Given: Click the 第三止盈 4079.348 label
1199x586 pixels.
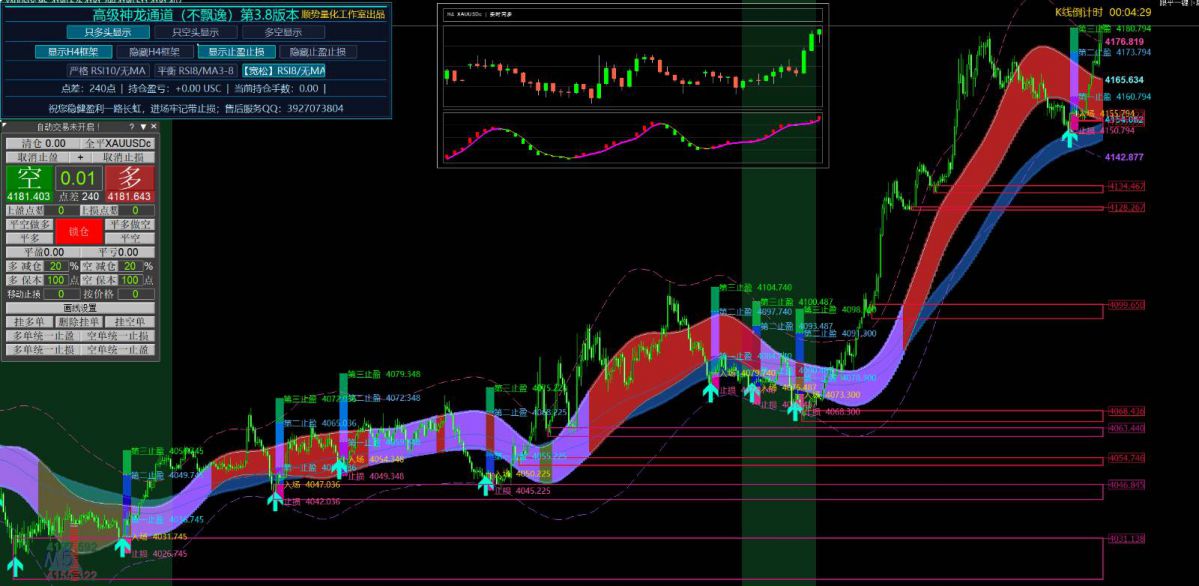Looking at the screenshot, I should [383, 374].
